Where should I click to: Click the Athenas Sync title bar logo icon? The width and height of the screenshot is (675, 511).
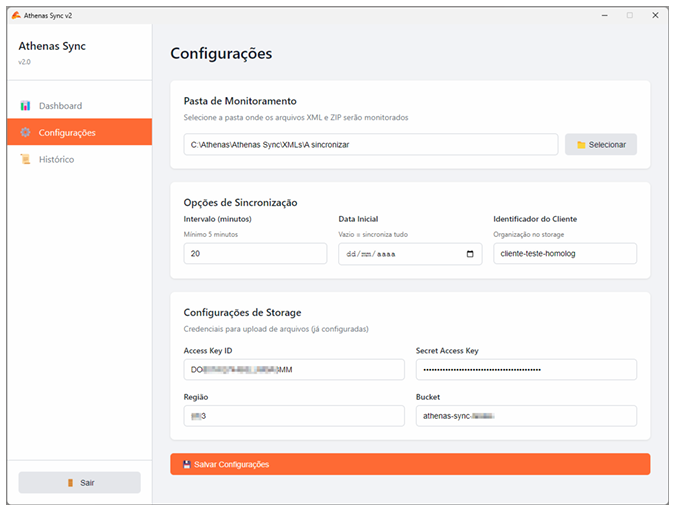click(16, 15)
